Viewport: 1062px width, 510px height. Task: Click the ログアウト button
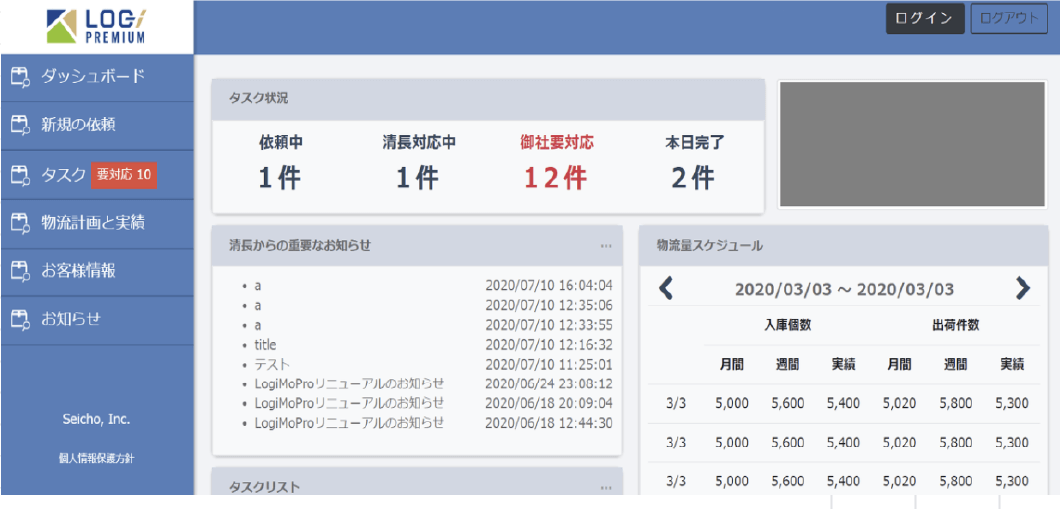pyautogui.click(x=1008, y=18)
